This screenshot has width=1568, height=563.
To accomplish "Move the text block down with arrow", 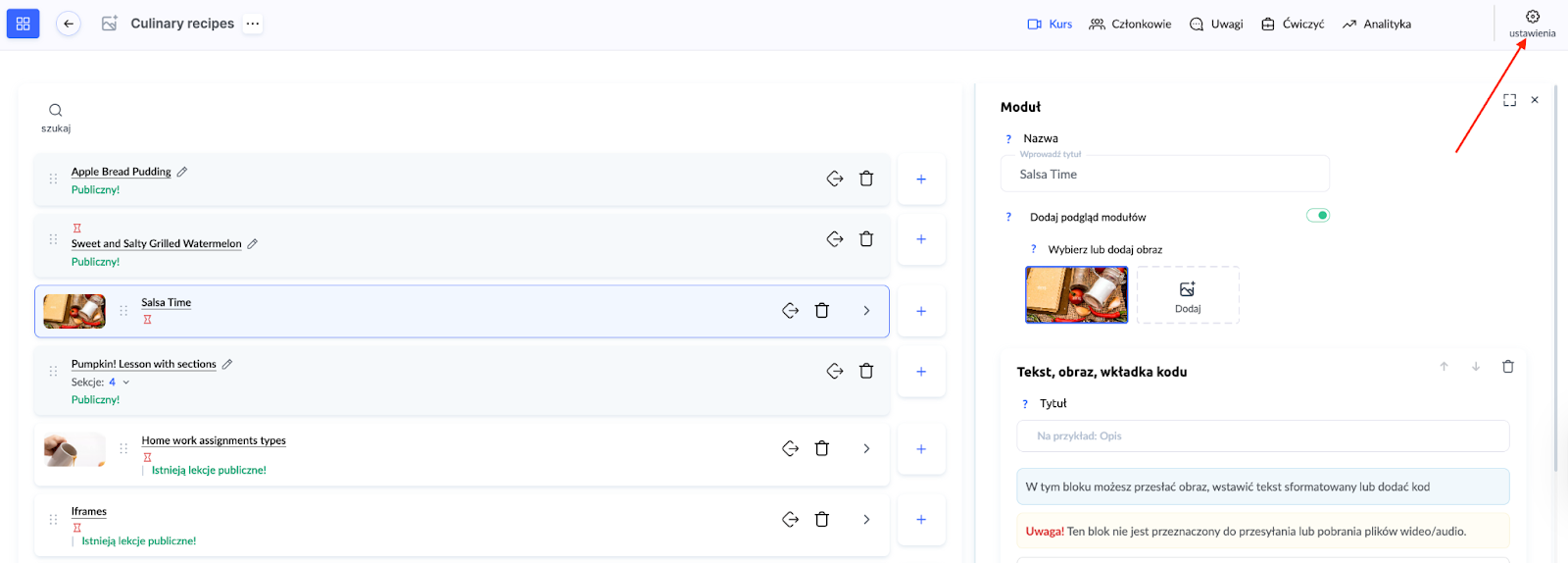I will [1475, 367].
